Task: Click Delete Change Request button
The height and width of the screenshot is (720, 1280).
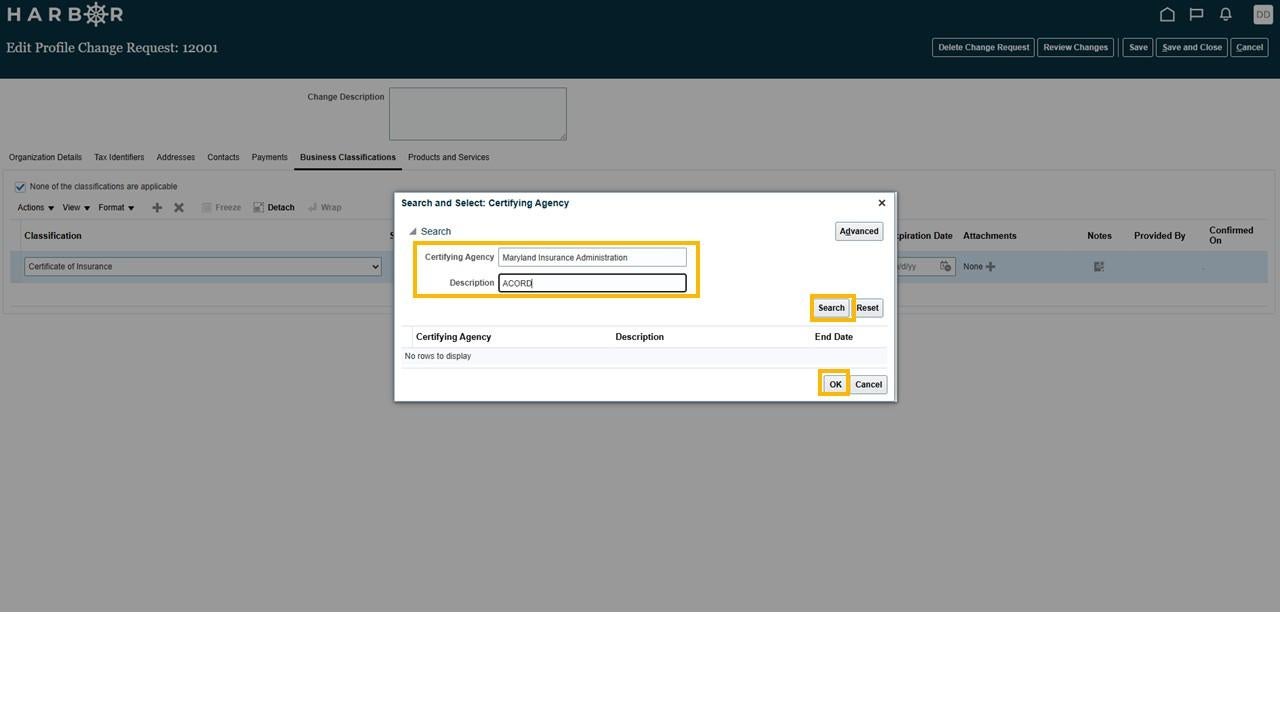Action: tap(983, 48)
